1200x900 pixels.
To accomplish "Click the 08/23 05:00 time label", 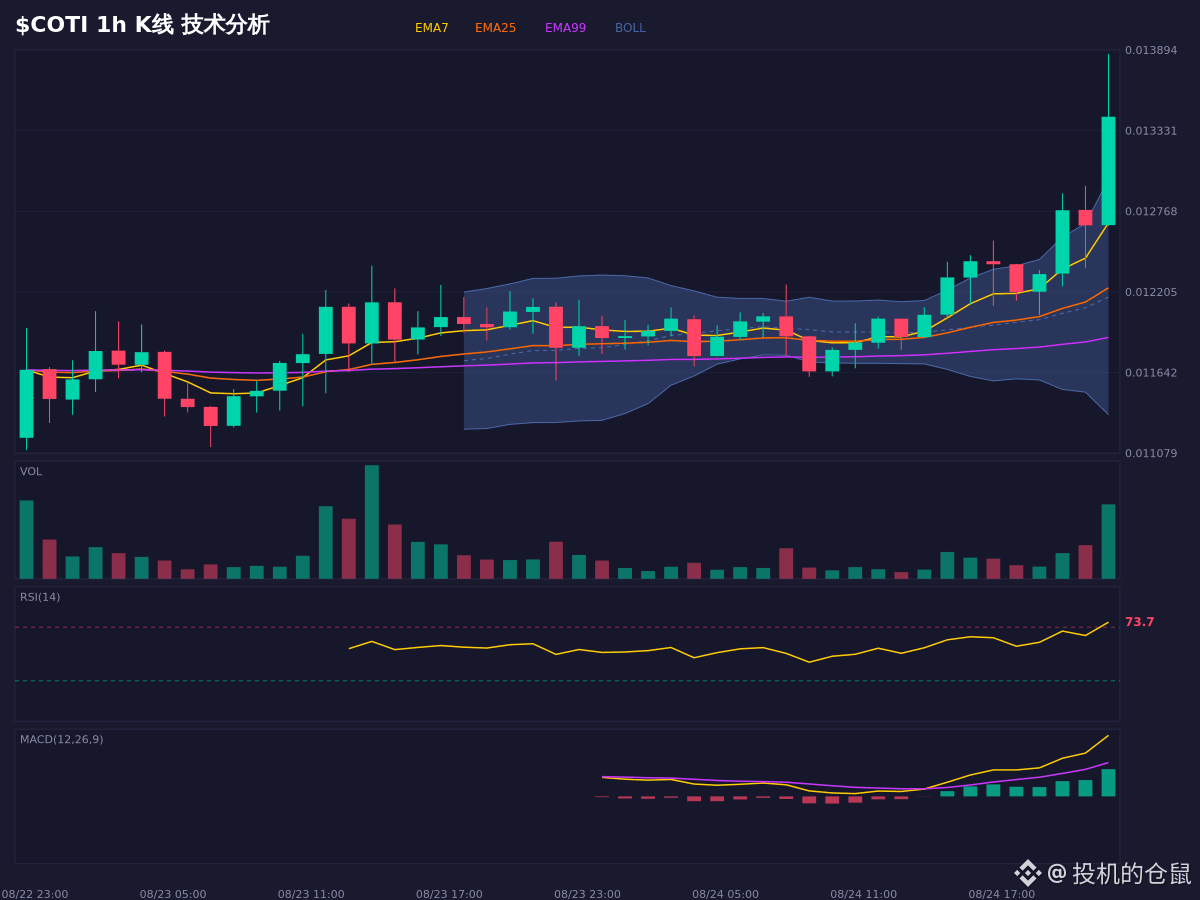I will coord(173,894).
